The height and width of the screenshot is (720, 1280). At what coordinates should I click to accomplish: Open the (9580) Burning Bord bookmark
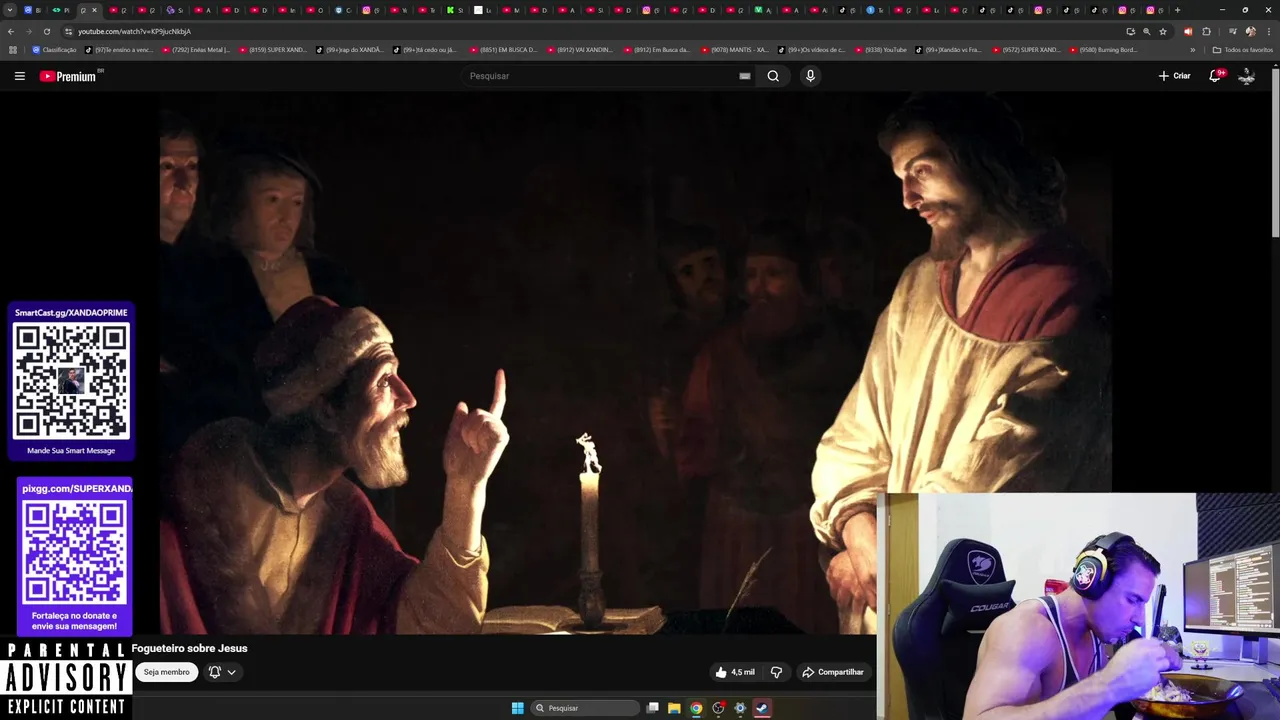[x=1103, y=50]
